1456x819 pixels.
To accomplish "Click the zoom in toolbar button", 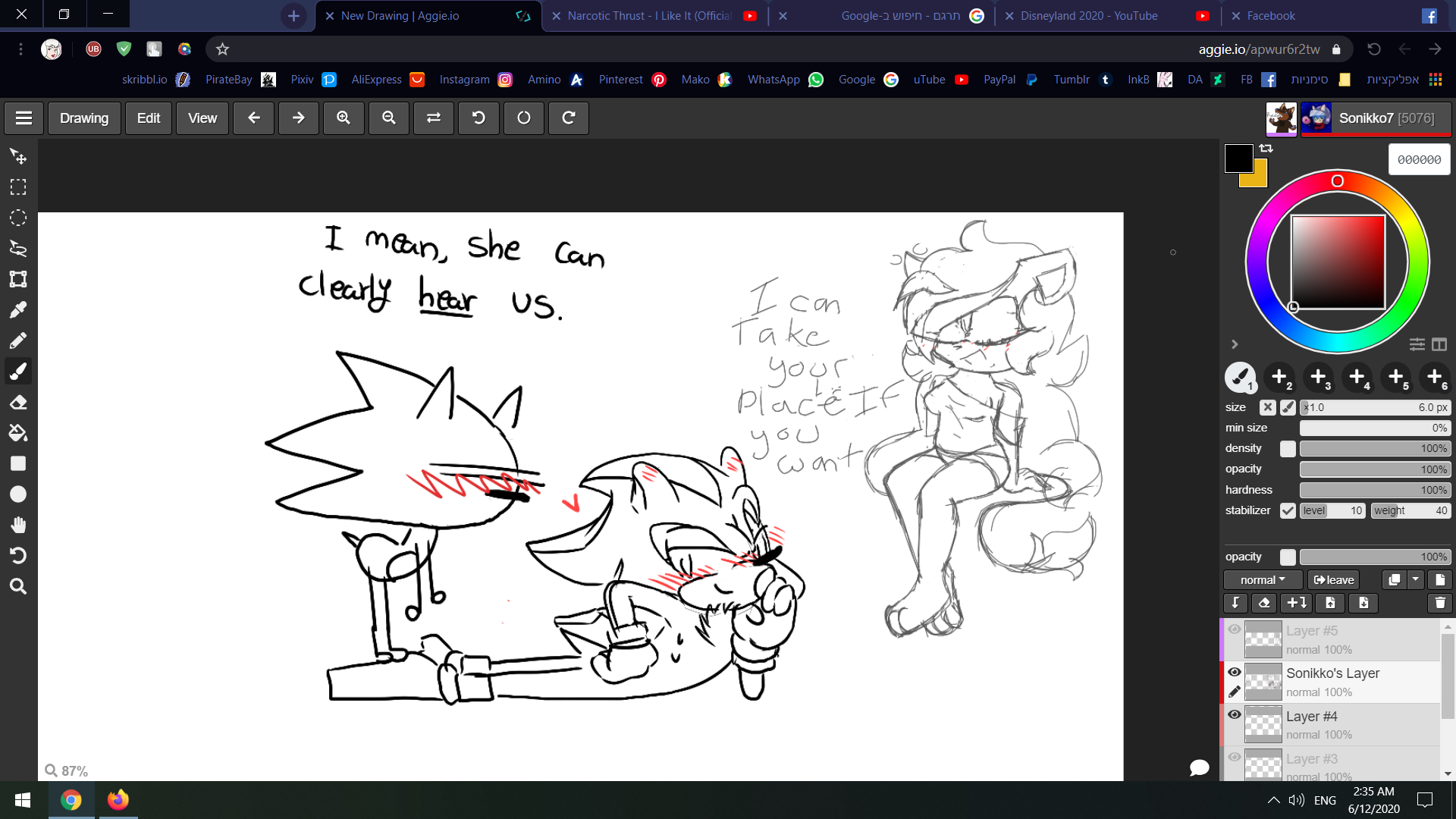I will pos(344,118).
